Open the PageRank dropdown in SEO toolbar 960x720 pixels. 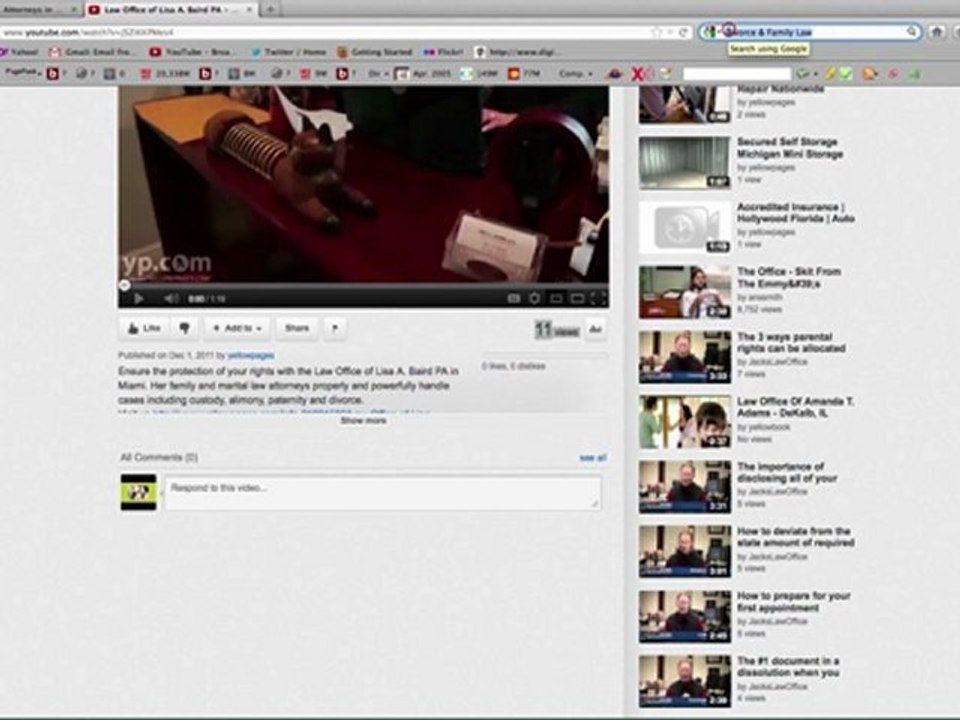pyautogui.click(x=23, y=73)
